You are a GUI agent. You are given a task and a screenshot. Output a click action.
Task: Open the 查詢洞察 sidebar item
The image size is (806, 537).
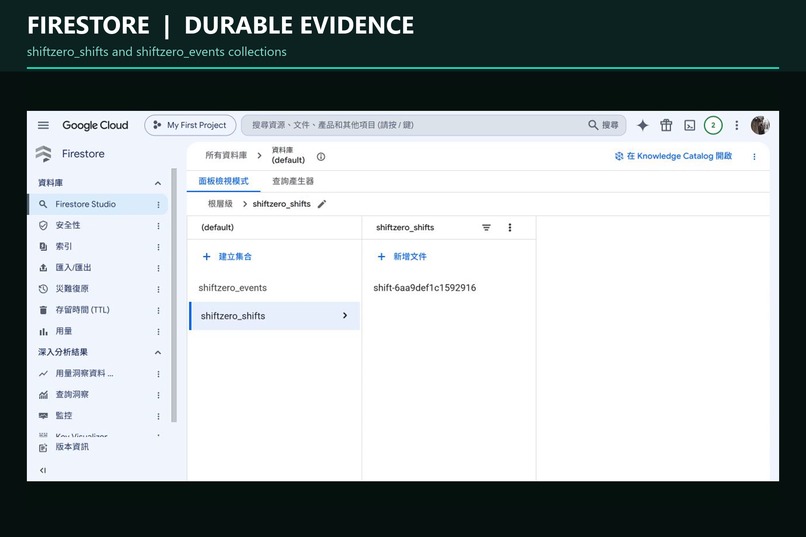click(71, 395)
